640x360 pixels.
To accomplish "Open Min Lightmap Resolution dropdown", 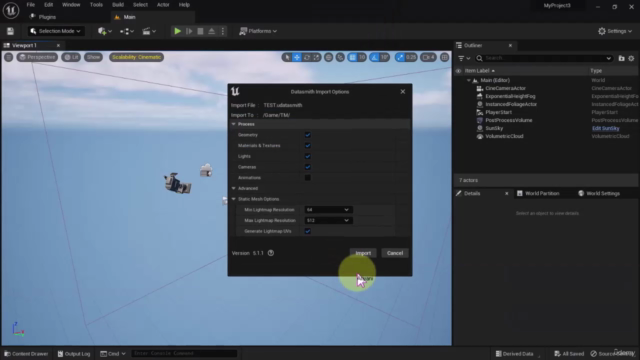I will pyautogui.click(x=329, y=210).
